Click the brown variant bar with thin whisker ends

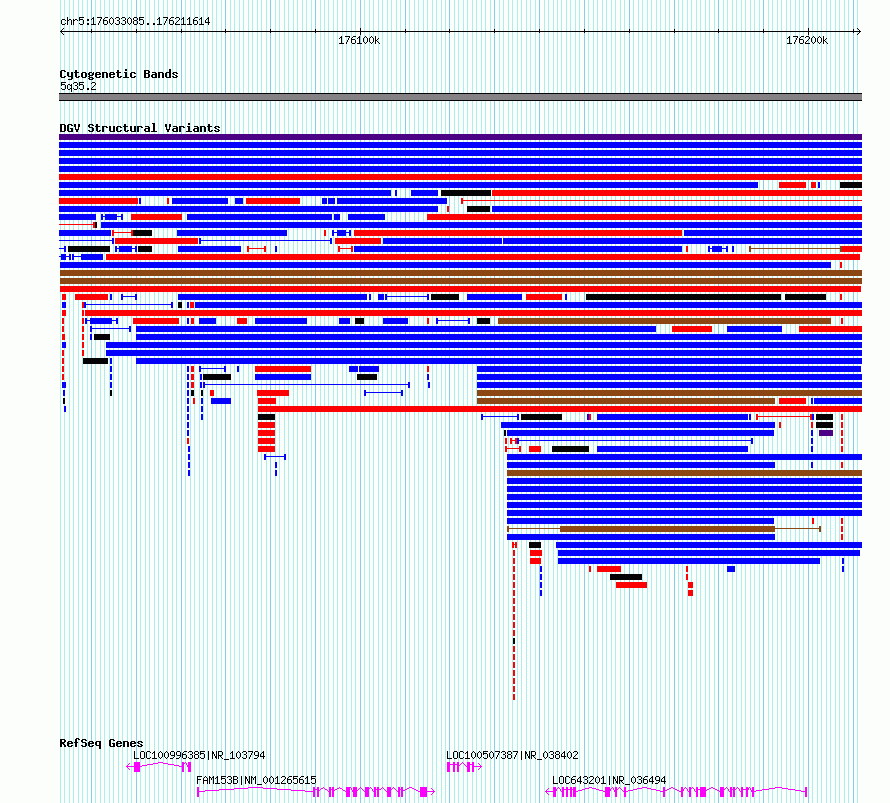(664, 529)
